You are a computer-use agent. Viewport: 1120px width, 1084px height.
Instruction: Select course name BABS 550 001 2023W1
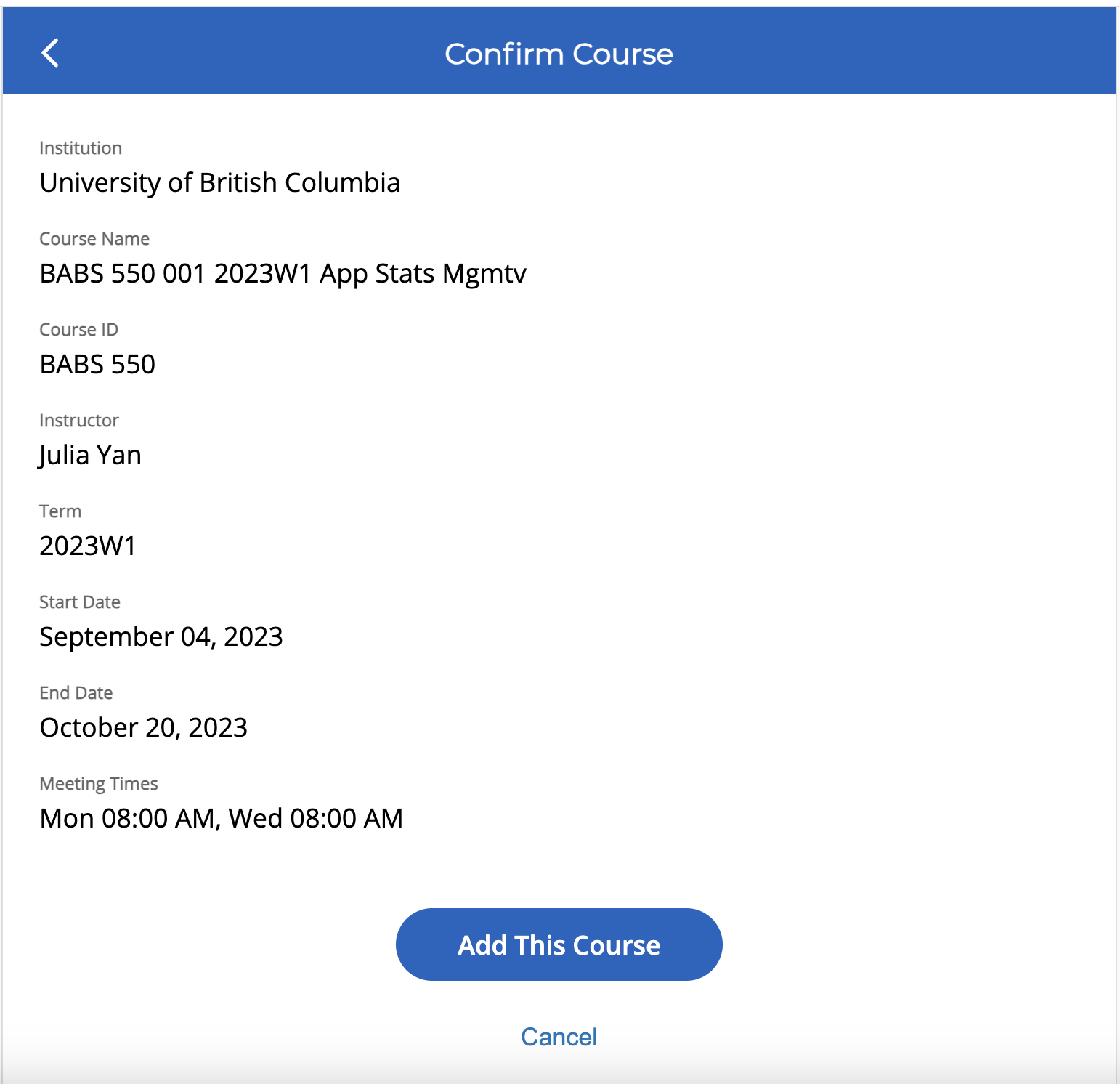[x=283, y=274]
